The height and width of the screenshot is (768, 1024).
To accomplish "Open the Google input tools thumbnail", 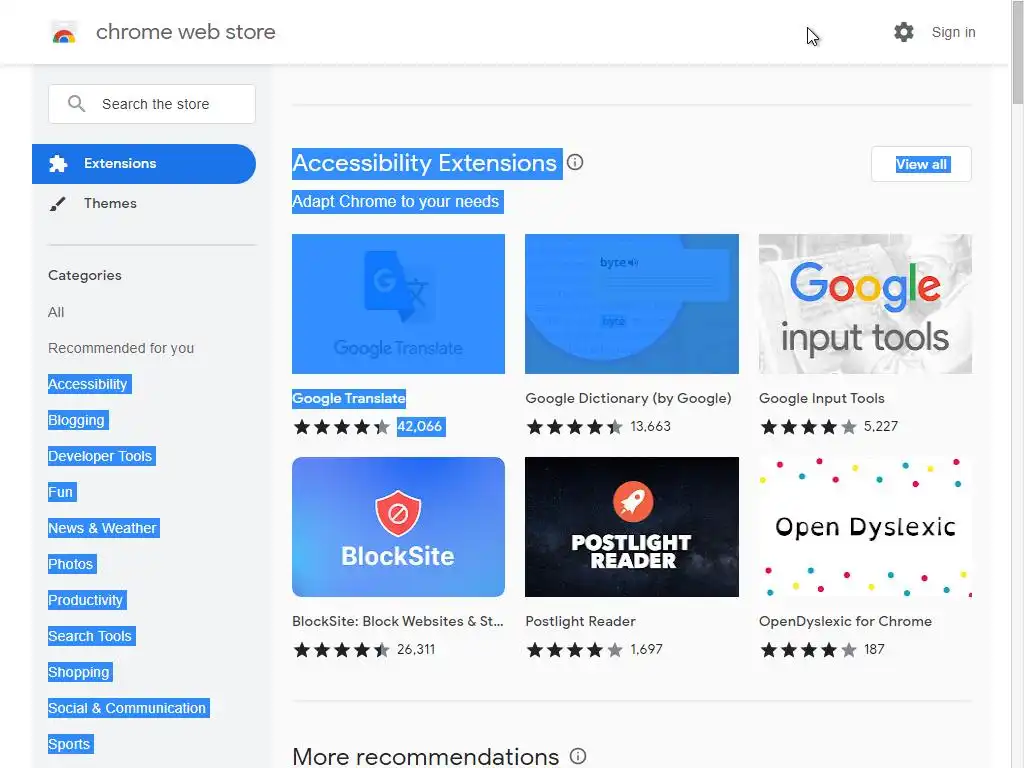I will pos(865,304).
